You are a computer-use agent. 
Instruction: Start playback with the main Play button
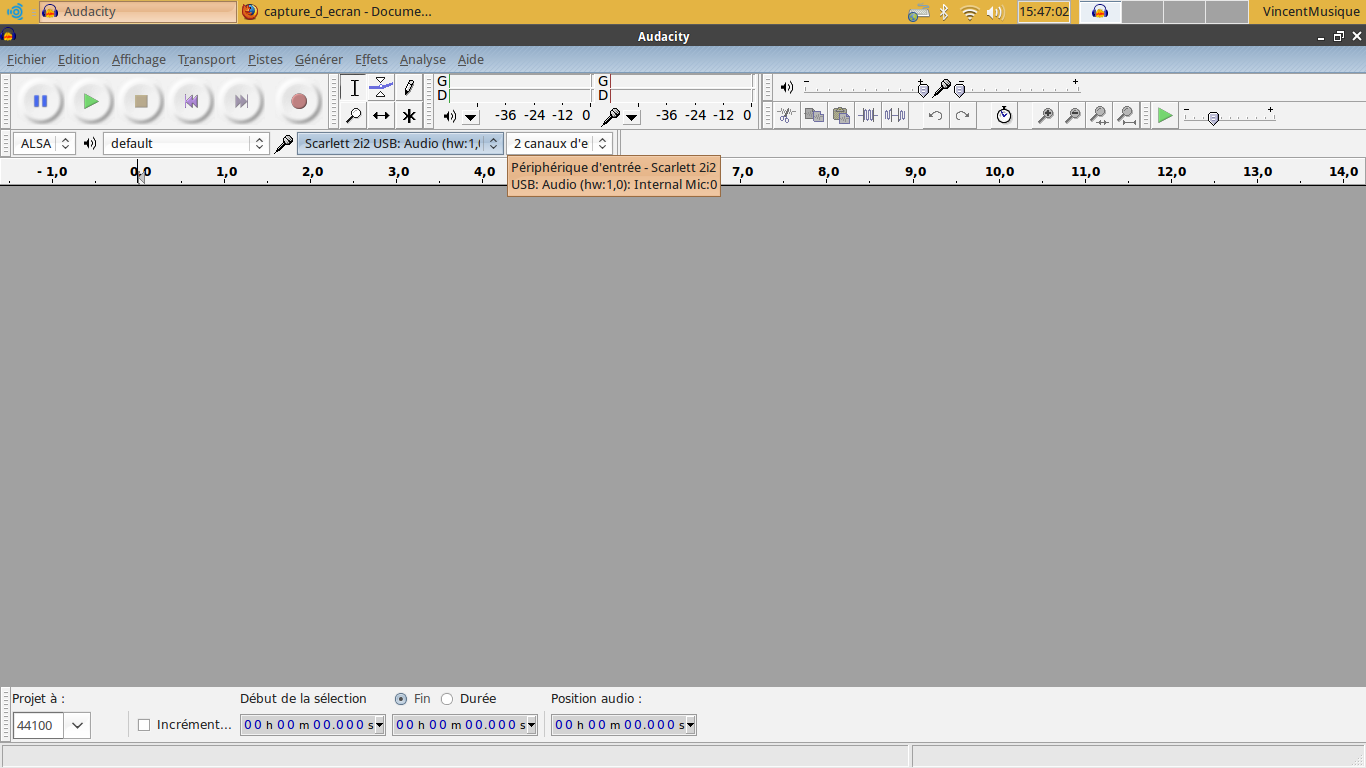pos(91,101)
